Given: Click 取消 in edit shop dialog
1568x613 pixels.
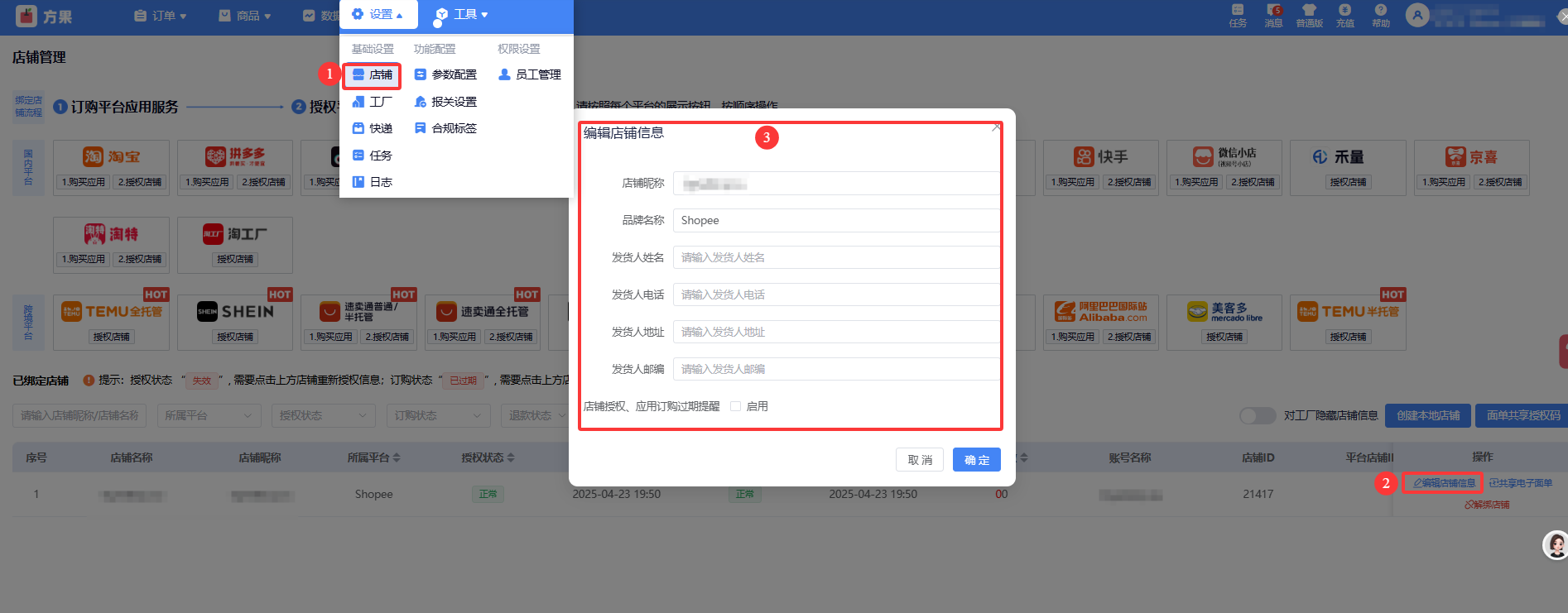Looking at the screenshot, I should point(920,460).
